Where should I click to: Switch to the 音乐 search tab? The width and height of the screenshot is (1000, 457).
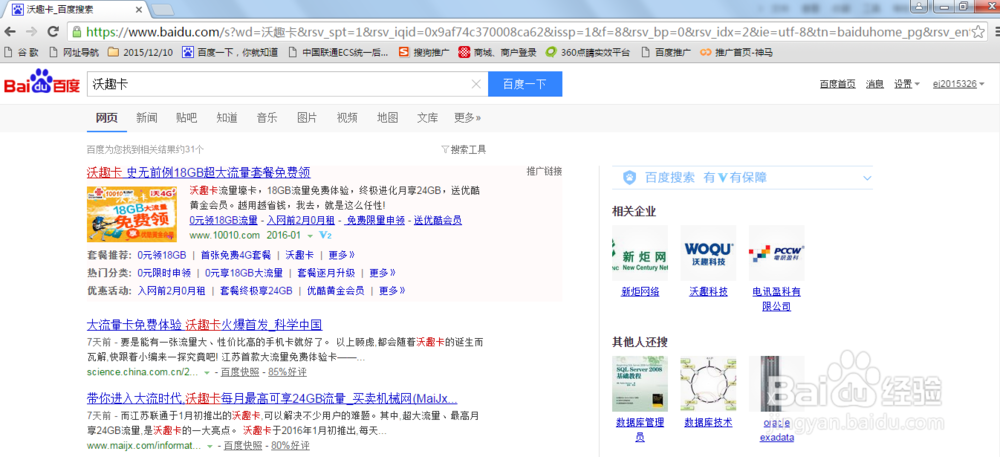(x=267, y=118)
